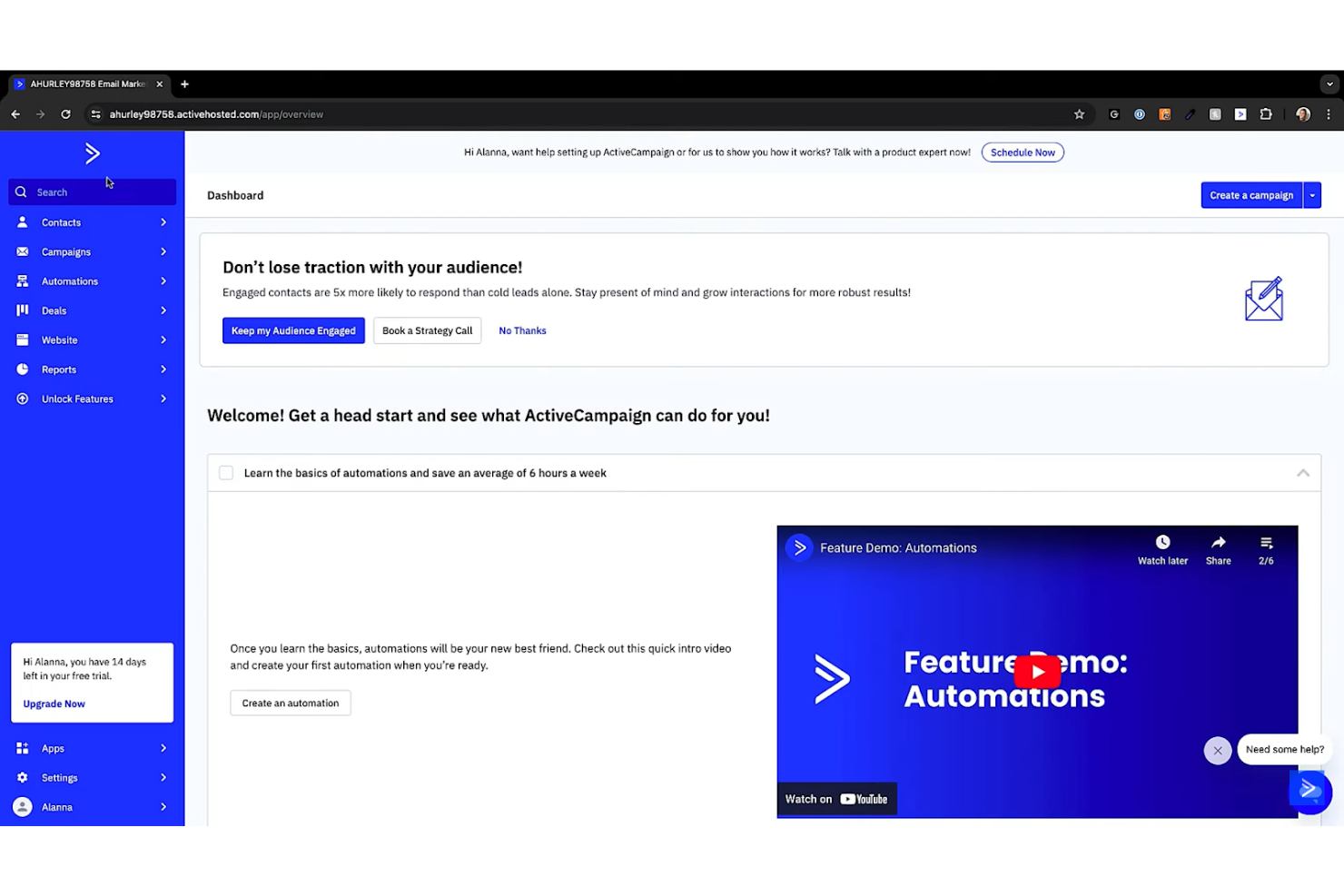The image size is (1344, 896).
Task: Open Contacts in the sidebar
Action: 92,222
